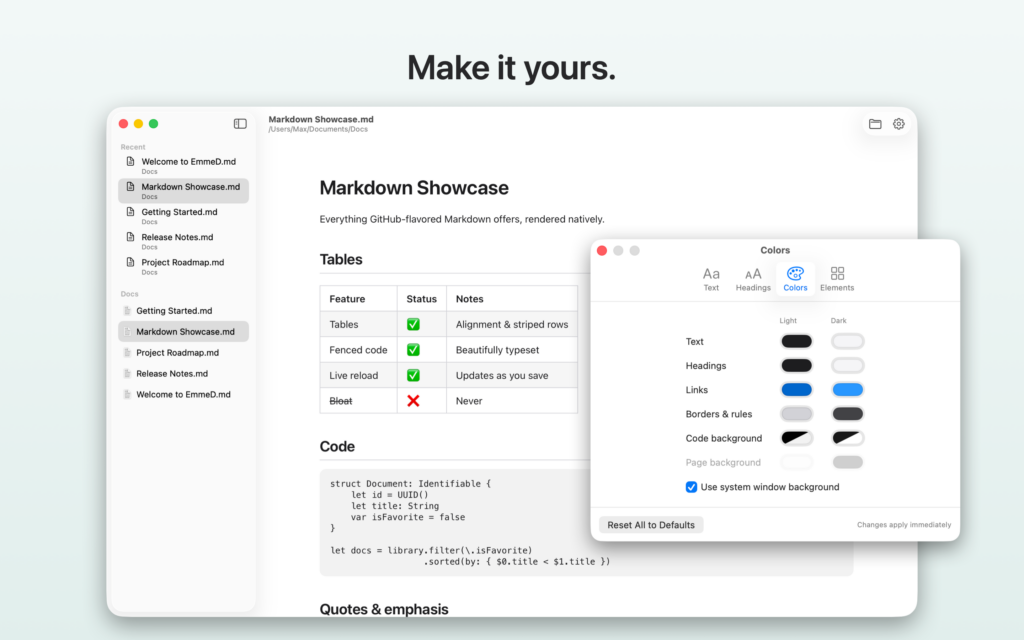Image resolution: width=1024 pixels, height=640 pixels.
Task: Click file icon beside Docs Release Notes.md
Action: 127,374
